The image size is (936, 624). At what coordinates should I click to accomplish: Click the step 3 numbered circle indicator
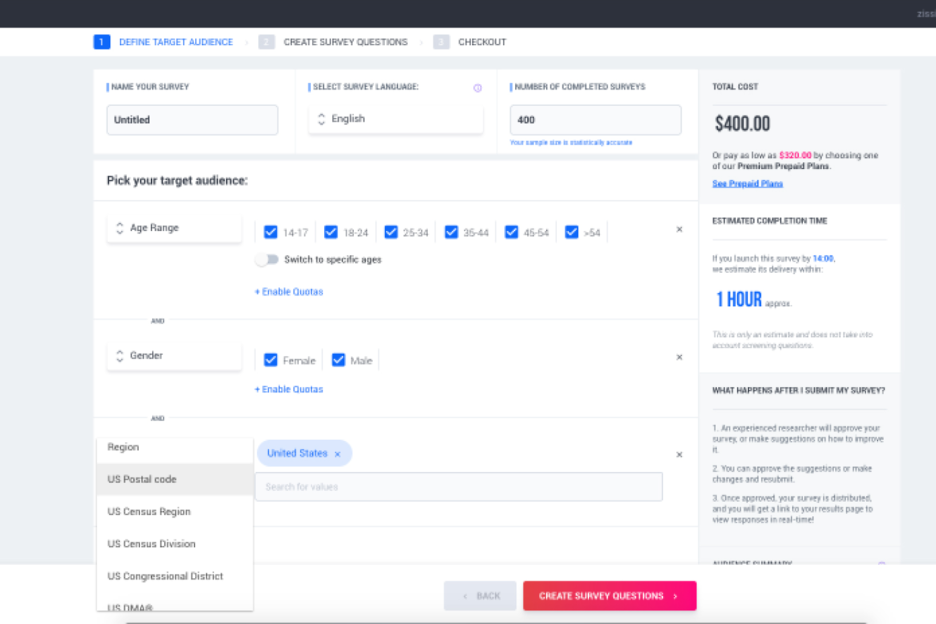pos(442,42)
